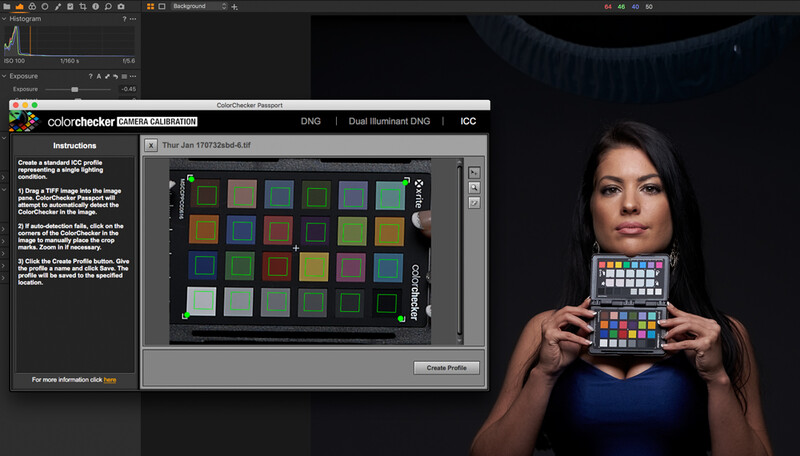Screen dimensions: 800x456
Task: Open Histogram panel help question mark
Action: [x=124, y=19]
